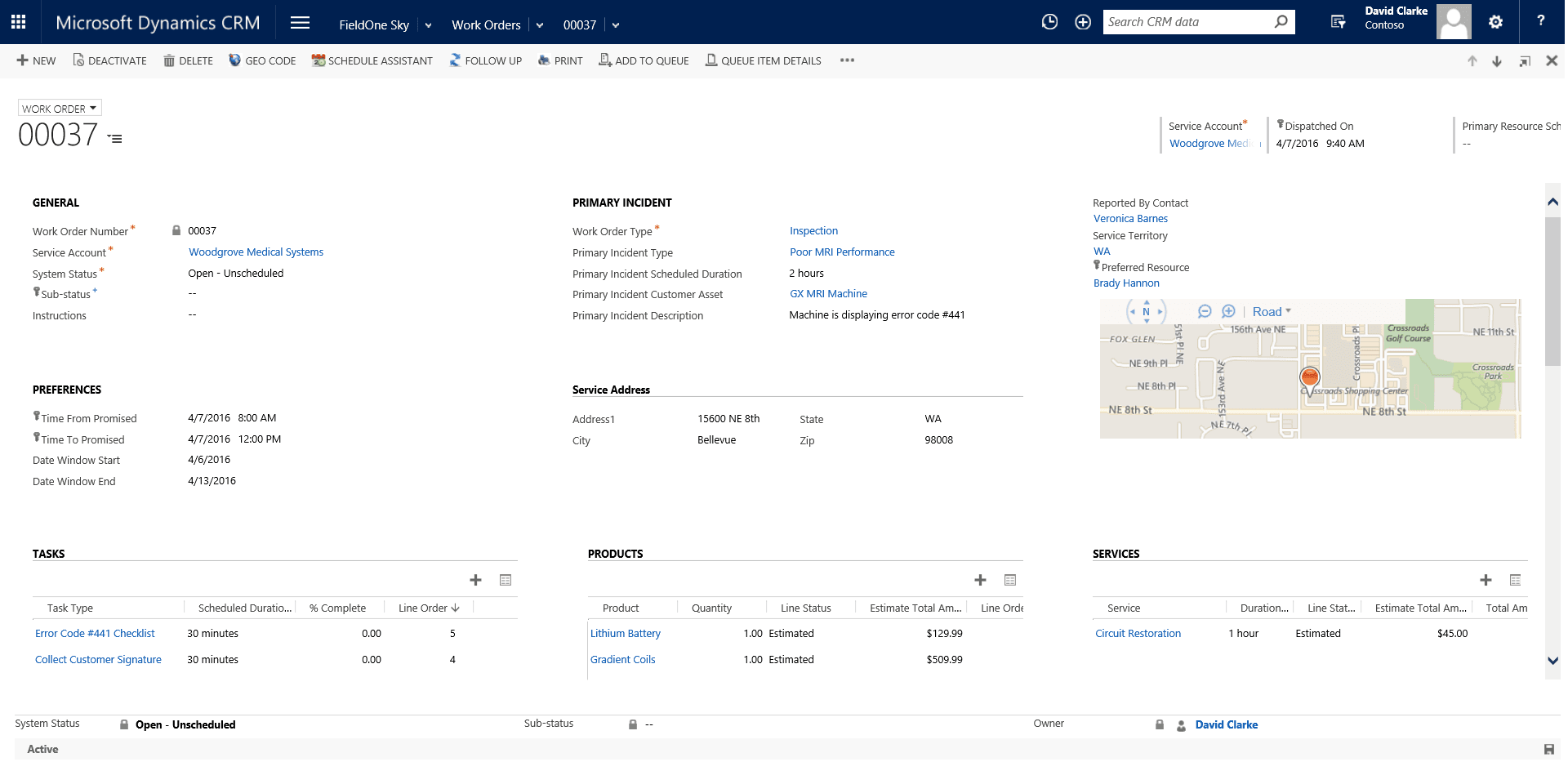Click the quick create plus icon
The height and width of the screenshot is (762, 1568).
click(x=1083, y=22)
